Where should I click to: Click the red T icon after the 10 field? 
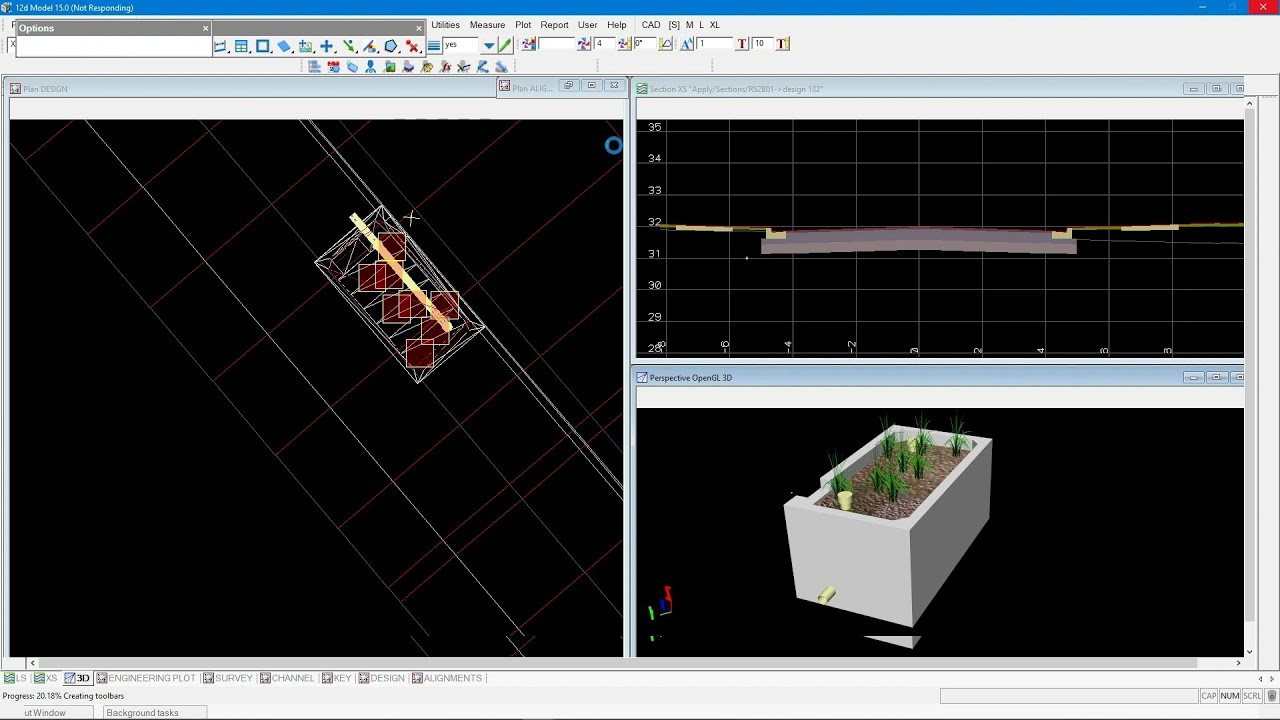(782, 44)
